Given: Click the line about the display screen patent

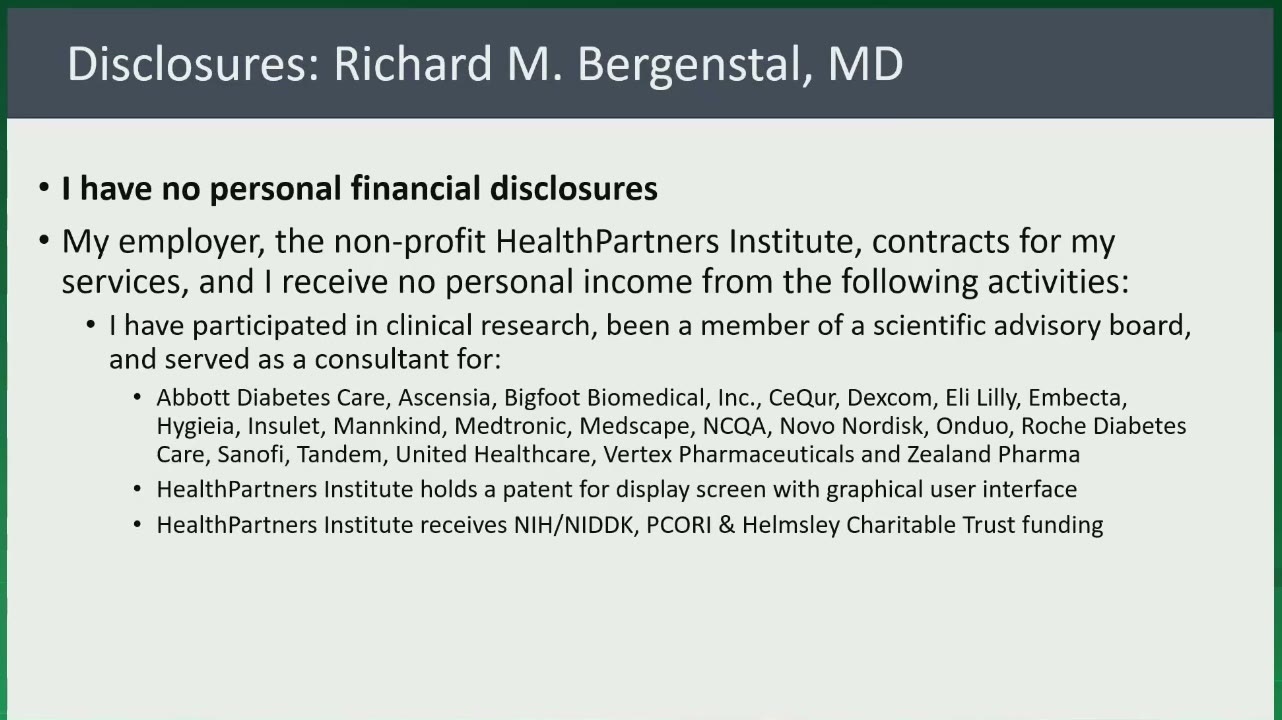Looking at the screenshot, I should (x=616, y=490).
